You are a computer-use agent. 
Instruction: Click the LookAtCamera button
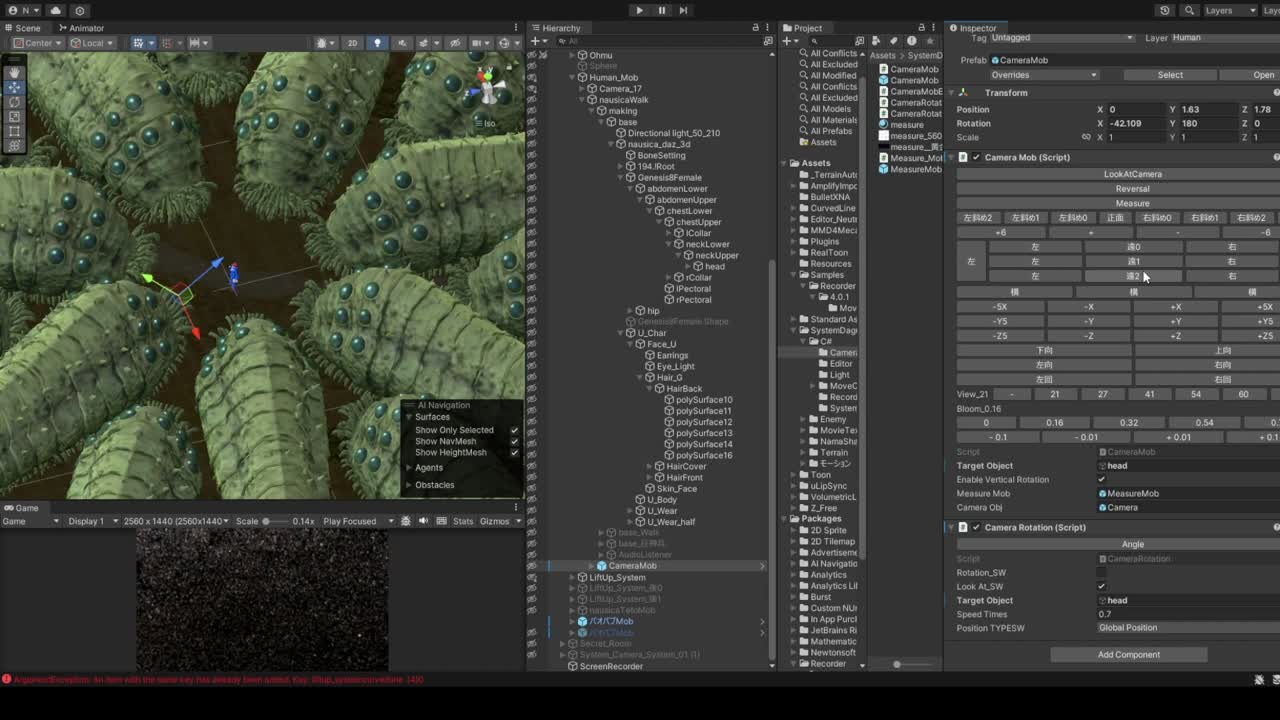coord(1132,174)
